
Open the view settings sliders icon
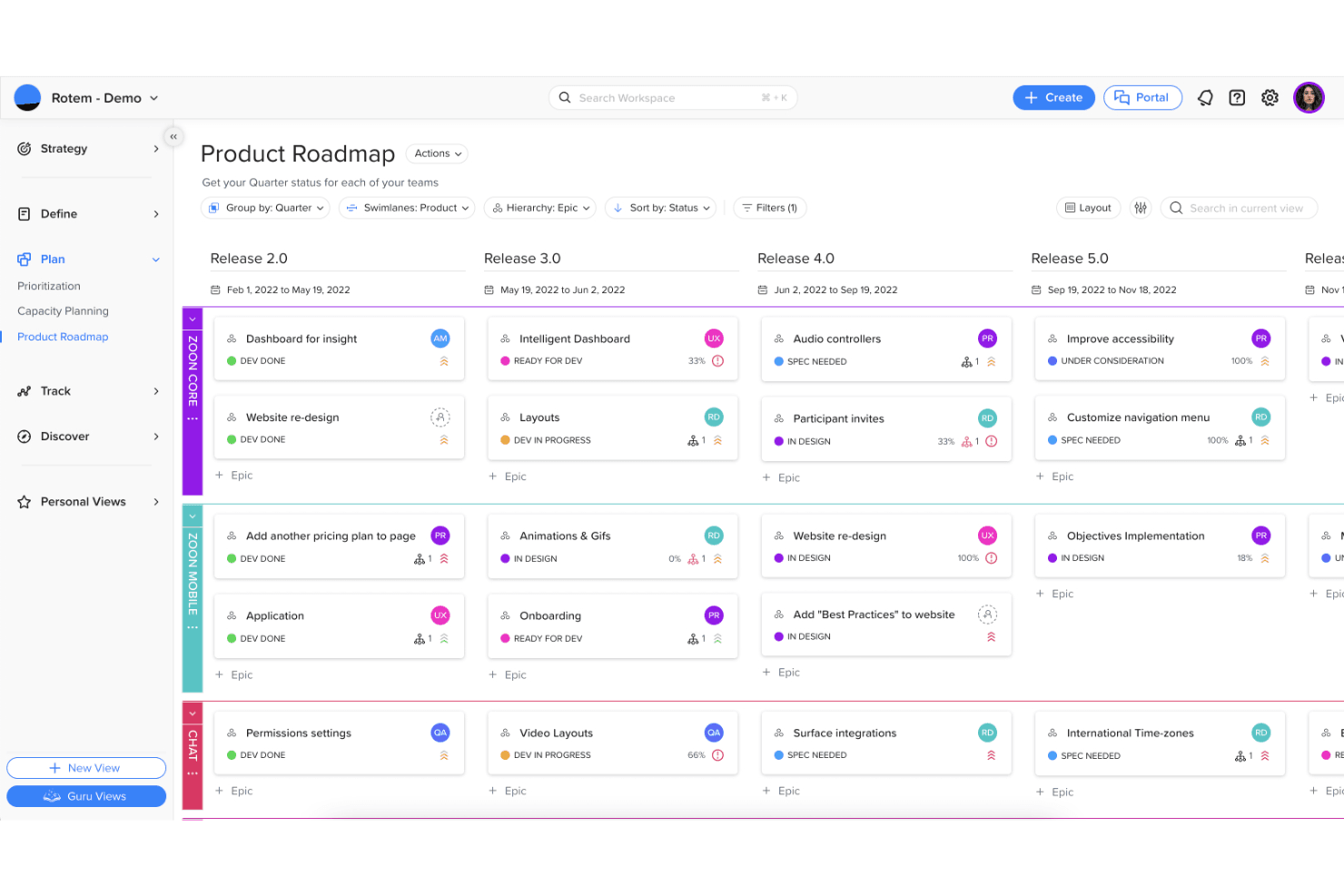click(x=1141, y=208)
